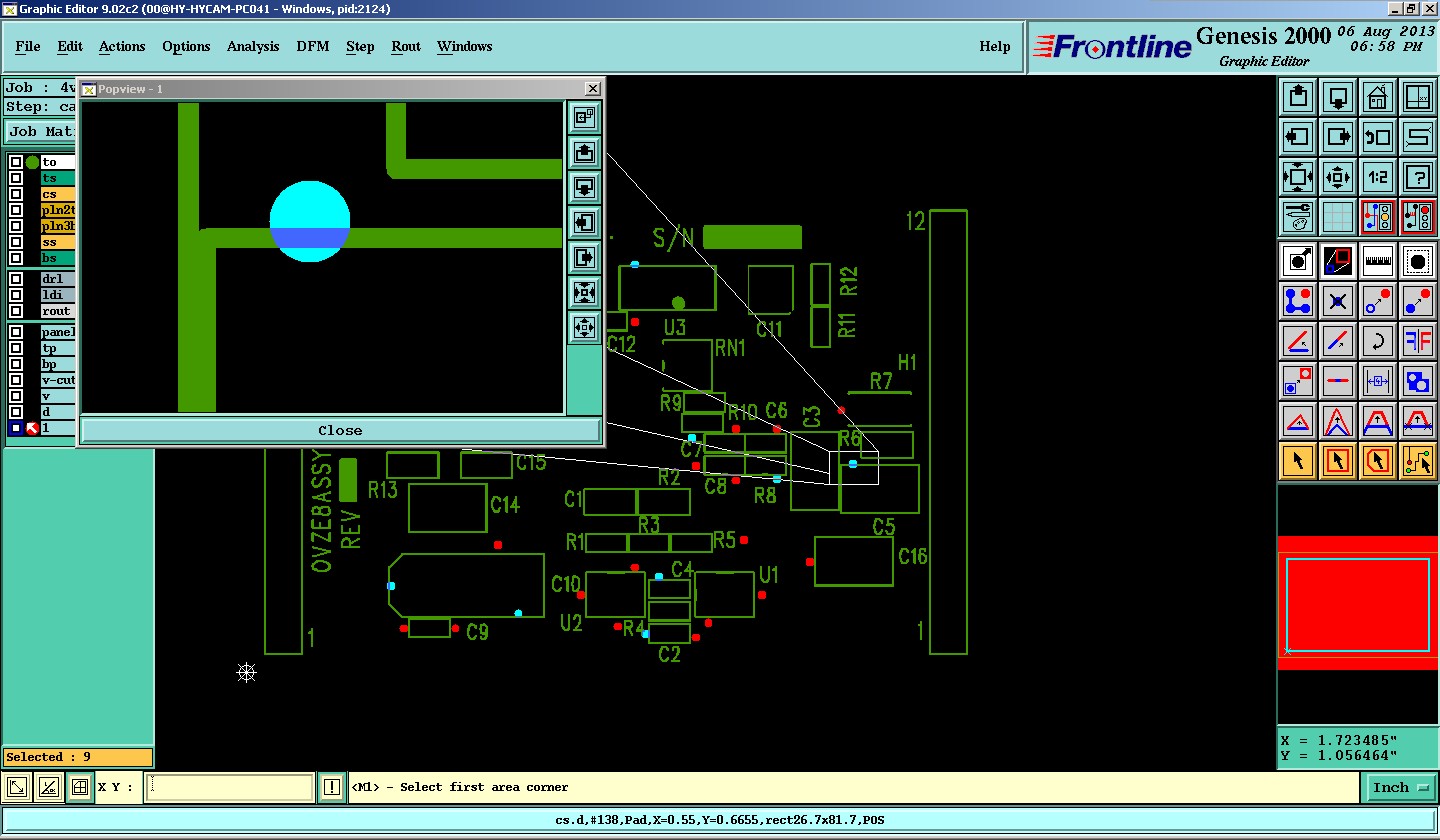Click the exclamation mark button near XY field
This screenshot has height=840, width=1440.
(332, 788)
